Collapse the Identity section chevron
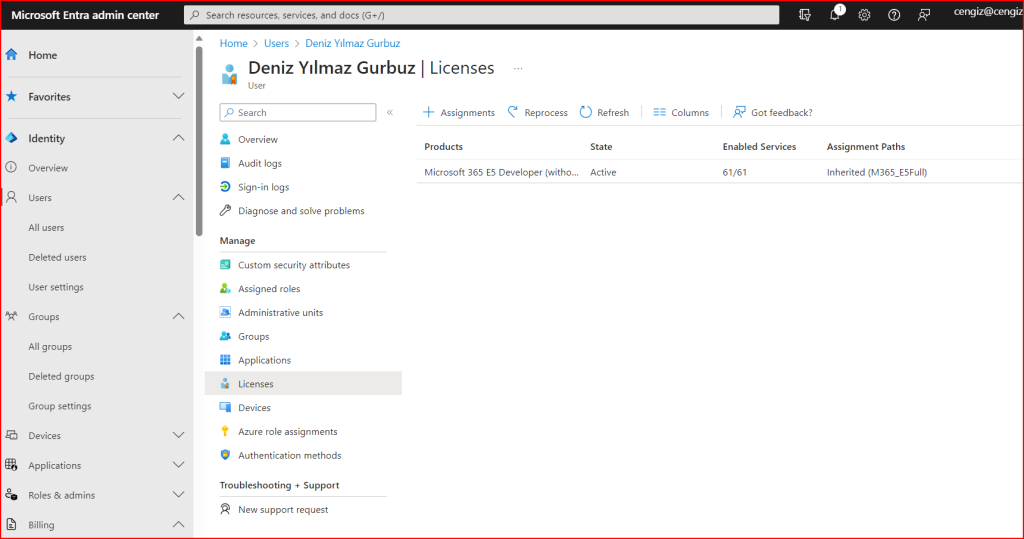 tap(178, 138)
